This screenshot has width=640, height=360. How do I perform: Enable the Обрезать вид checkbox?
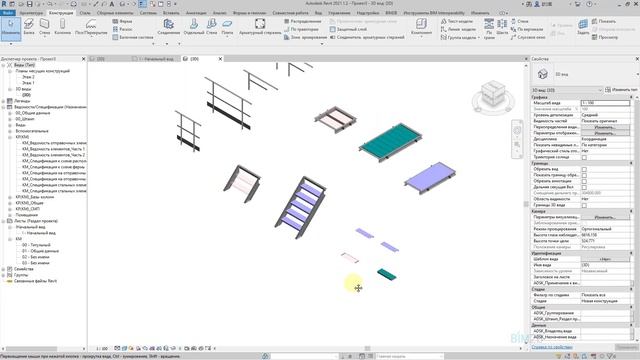point(584,169)
